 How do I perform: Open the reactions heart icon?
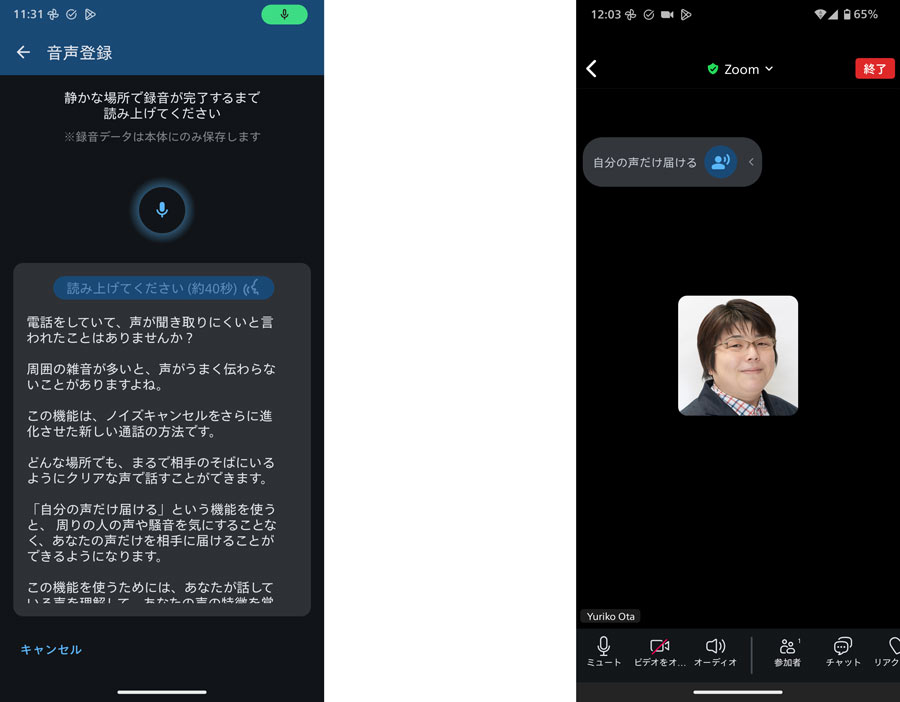click(x=890, y=652)
